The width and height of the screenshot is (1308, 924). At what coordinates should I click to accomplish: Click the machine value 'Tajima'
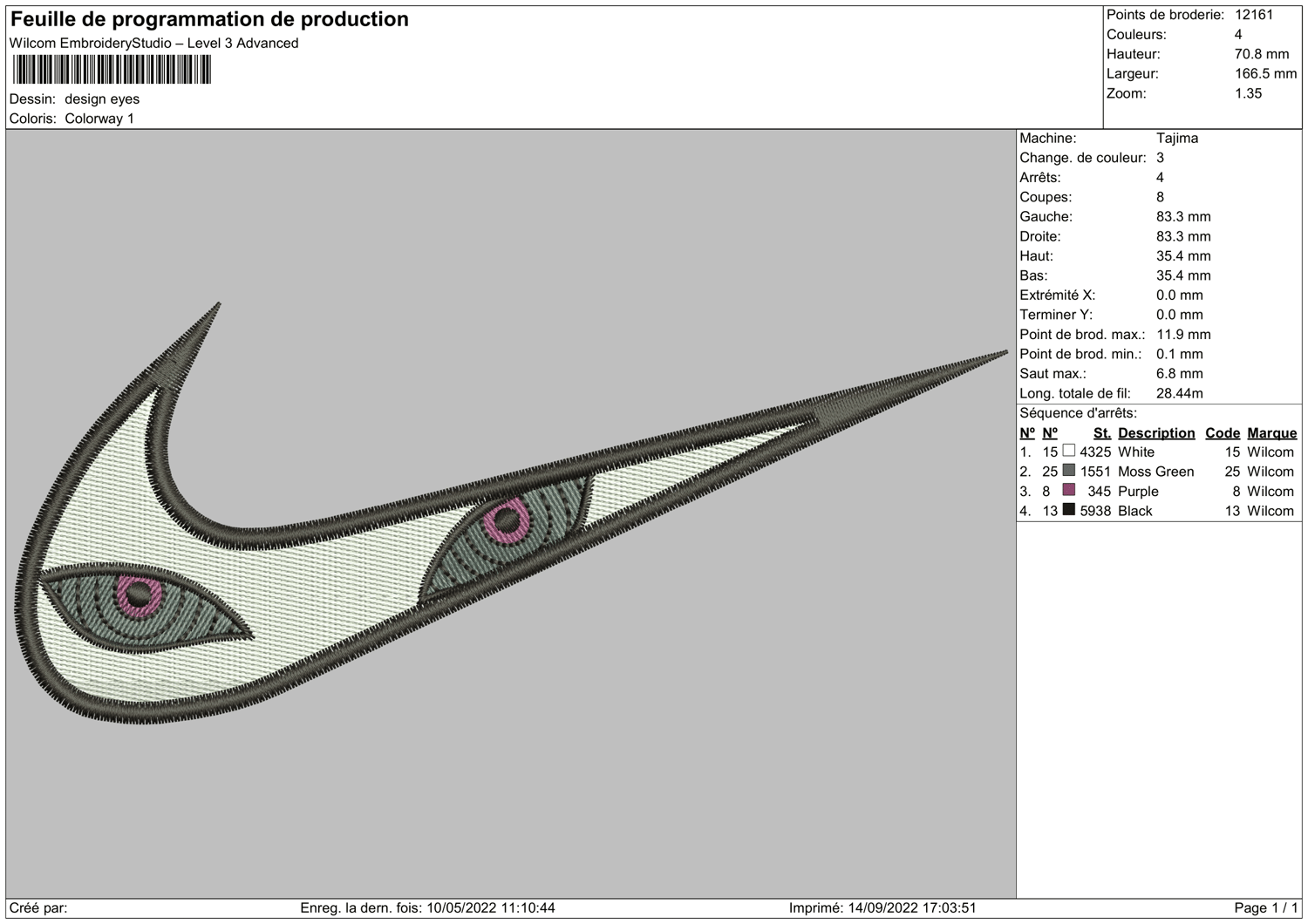(x=1177, y=139)
